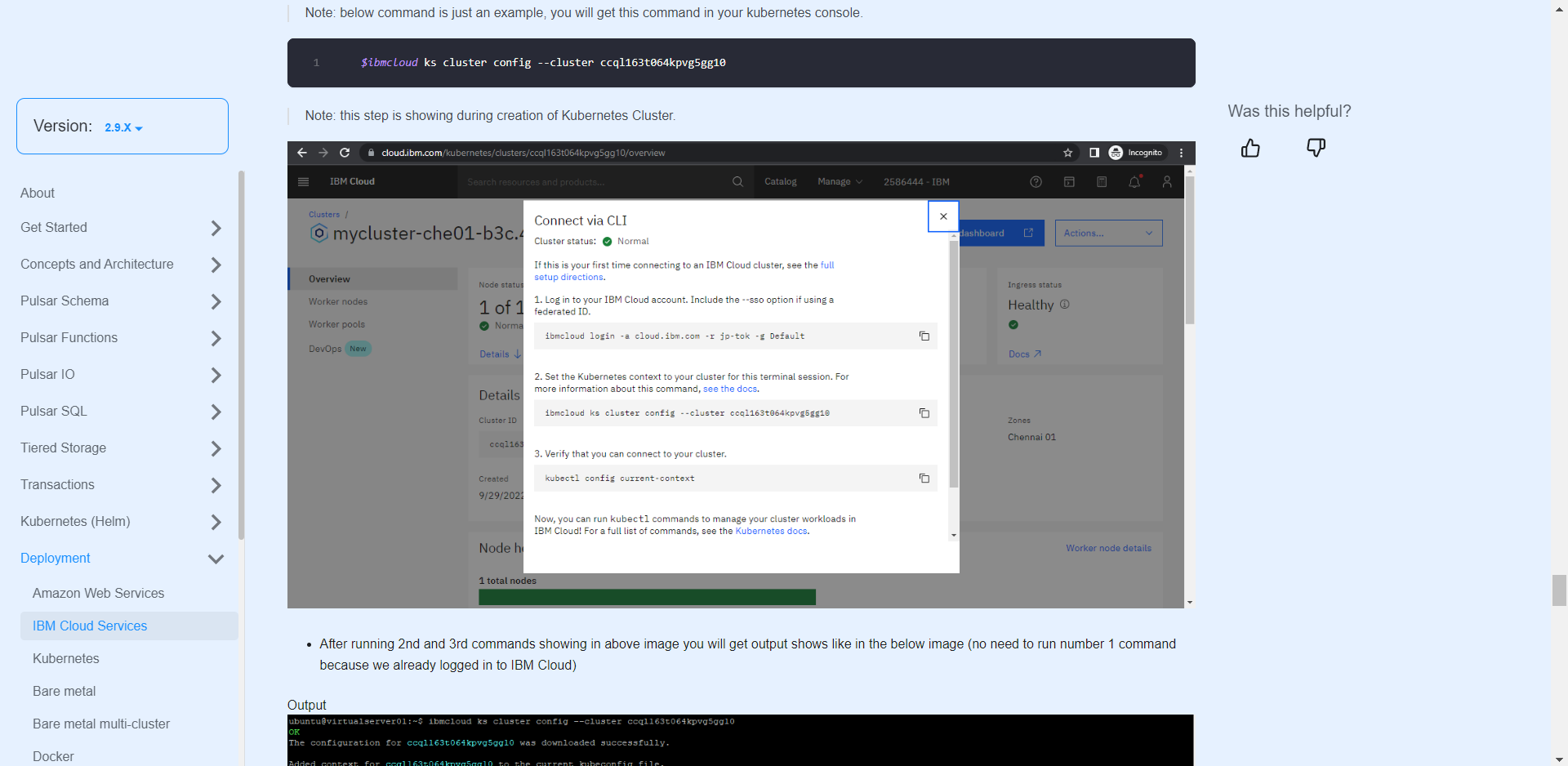
Task: Click the Tiered Storage menu label
Action: (63, 448)
